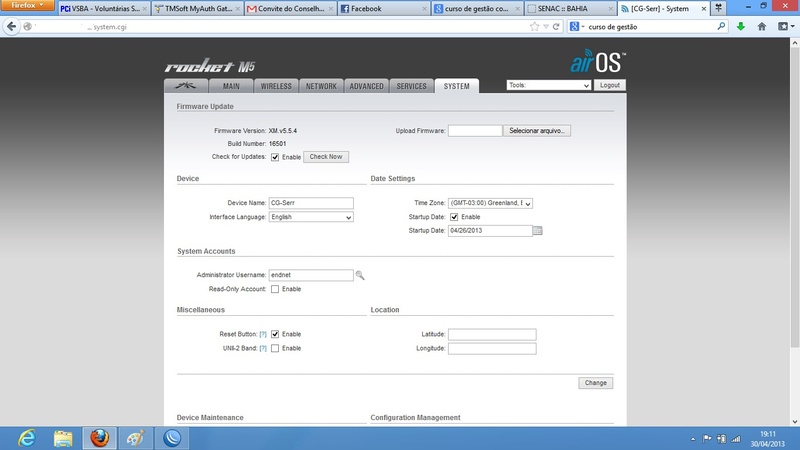The height and width of the screenshot is (450, 800).
Task: Open URL history dropdown arrow
Action: (546, 27)
